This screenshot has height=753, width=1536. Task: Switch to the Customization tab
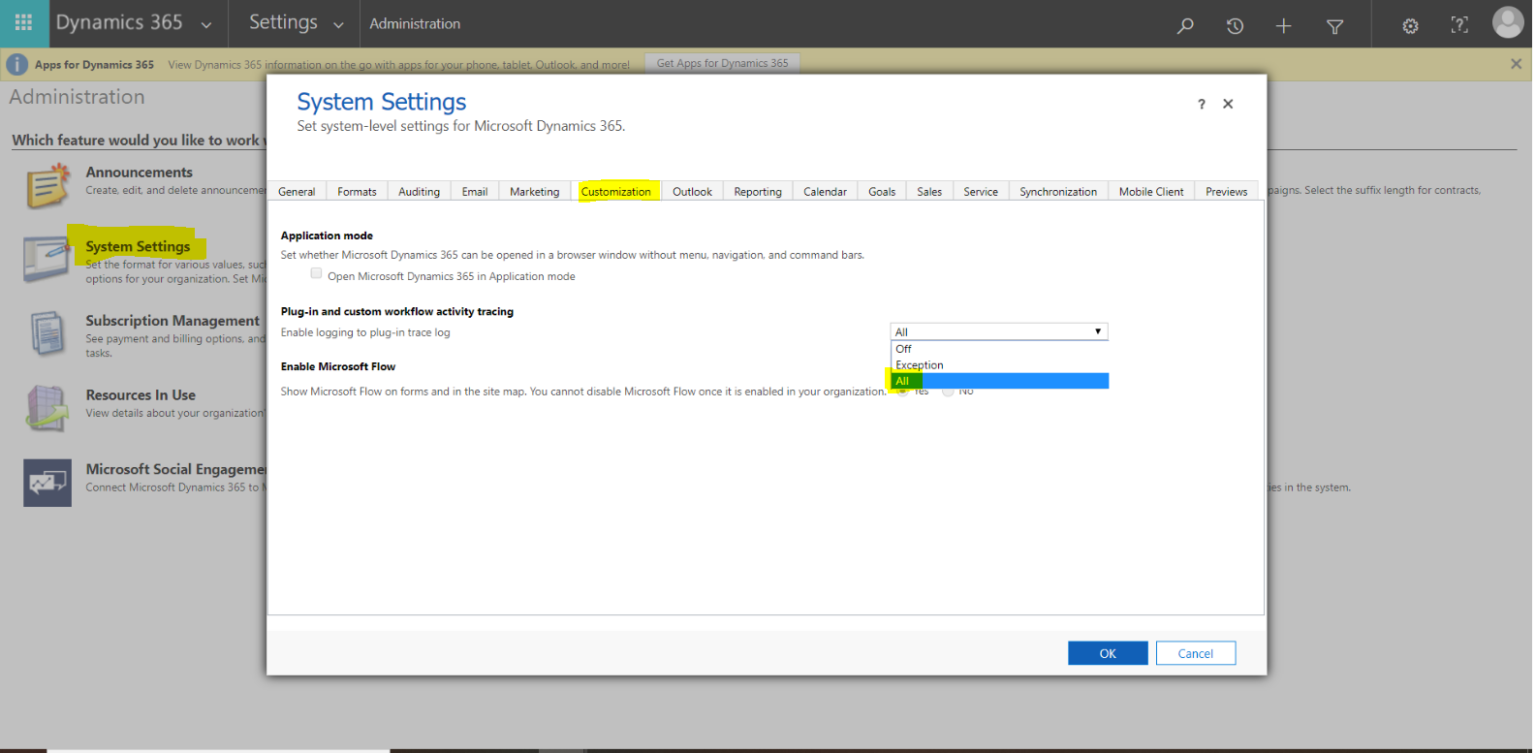tap(616, 191)
